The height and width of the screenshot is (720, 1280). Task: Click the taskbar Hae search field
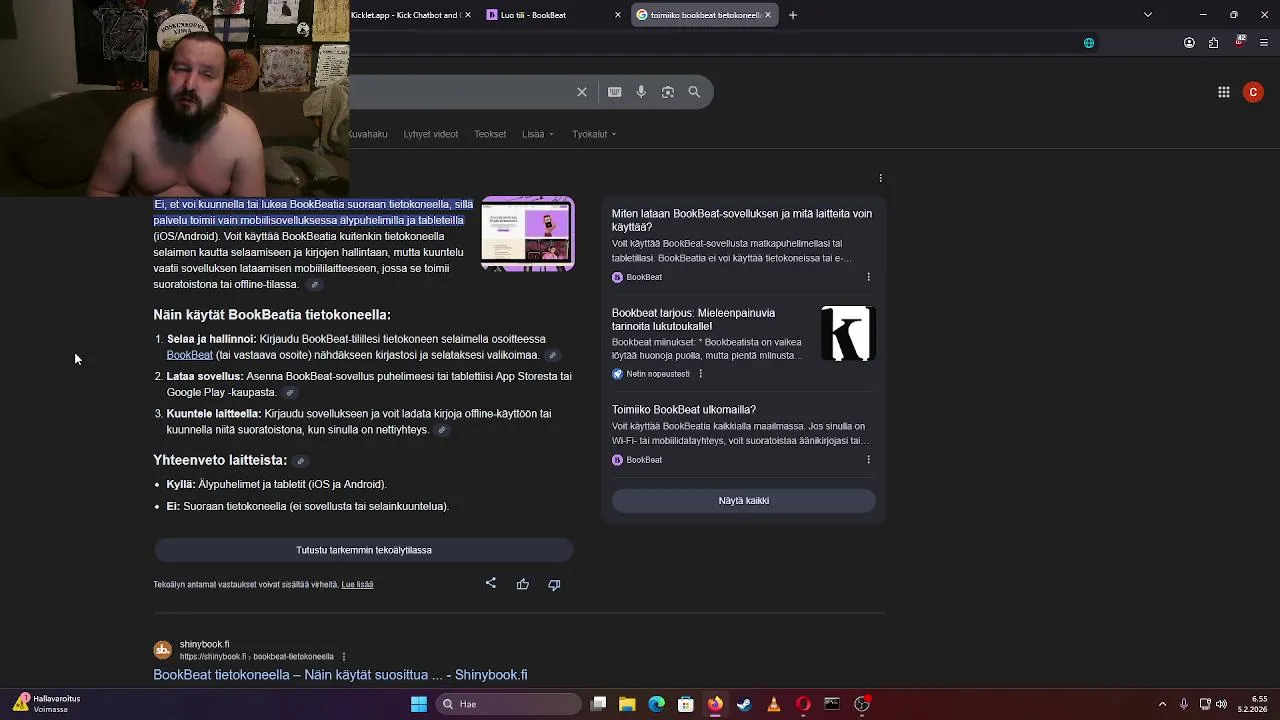[507, 704]
